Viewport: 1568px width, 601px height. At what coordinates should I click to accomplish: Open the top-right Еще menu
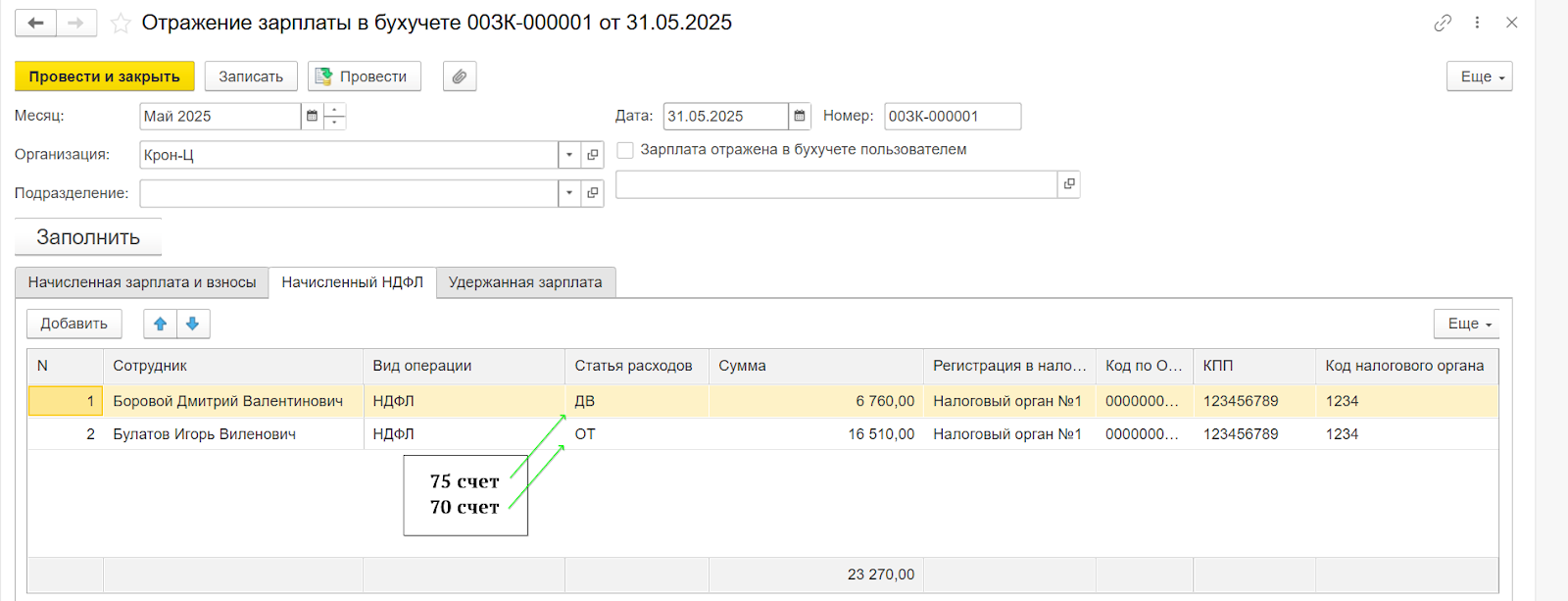(1479, 76)
